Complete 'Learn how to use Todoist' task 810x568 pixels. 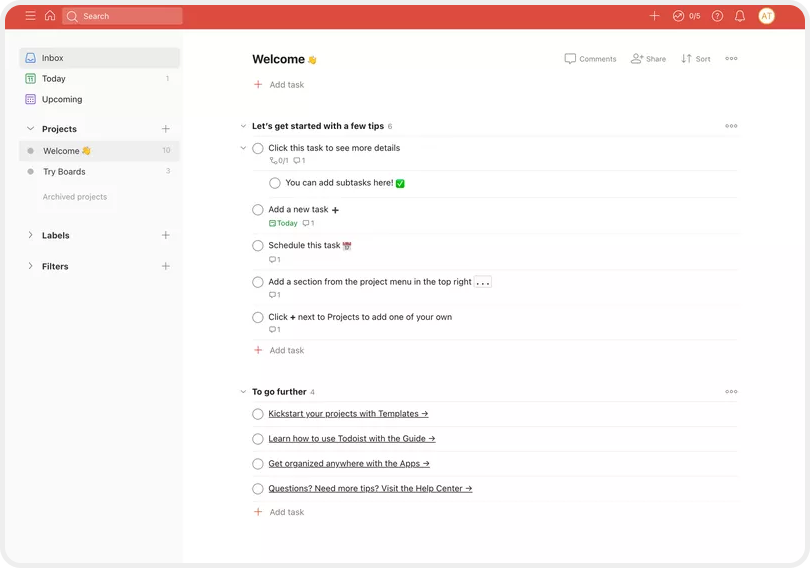click(x=258, y=439)
